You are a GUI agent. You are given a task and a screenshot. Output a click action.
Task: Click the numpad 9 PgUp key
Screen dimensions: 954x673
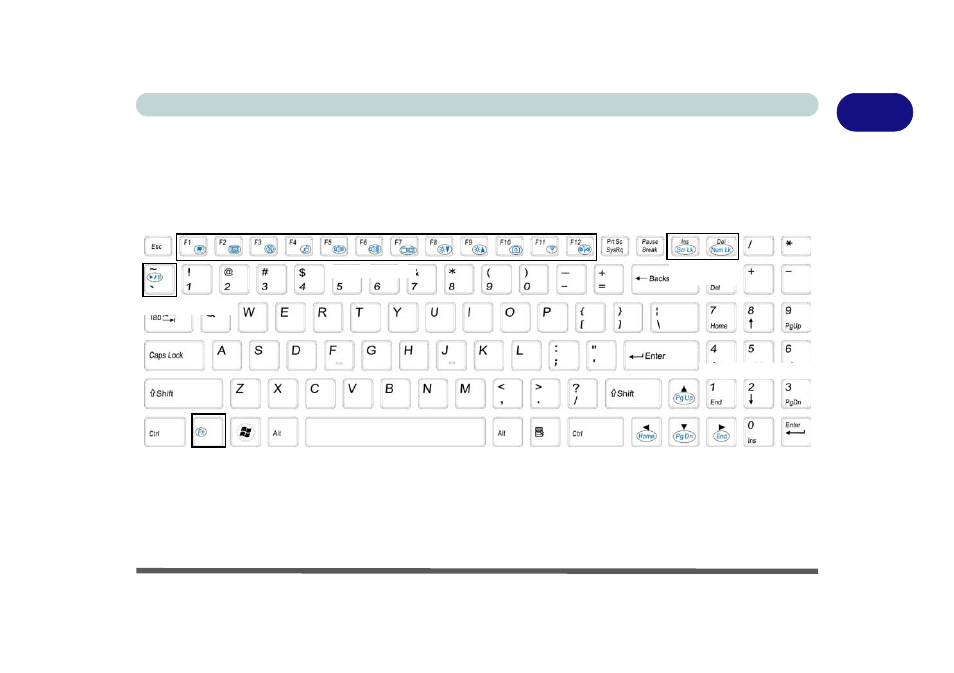point(796,318)
